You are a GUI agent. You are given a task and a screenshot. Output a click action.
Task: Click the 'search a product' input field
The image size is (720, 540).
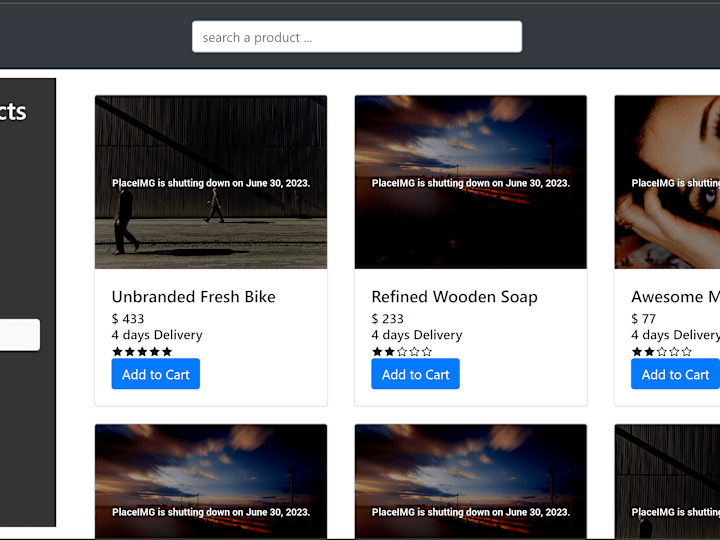pyautogui.click(x=357, y=37)
